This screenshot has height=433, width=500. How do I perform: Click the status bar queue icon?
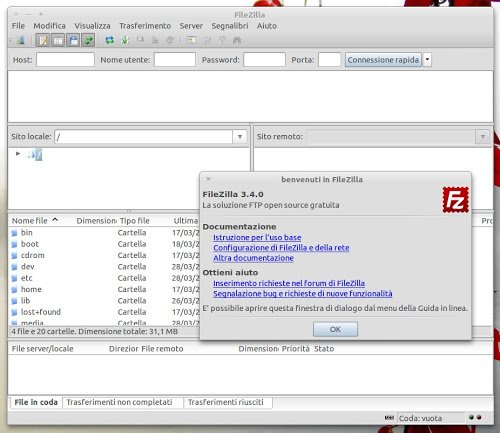(389, 417)
